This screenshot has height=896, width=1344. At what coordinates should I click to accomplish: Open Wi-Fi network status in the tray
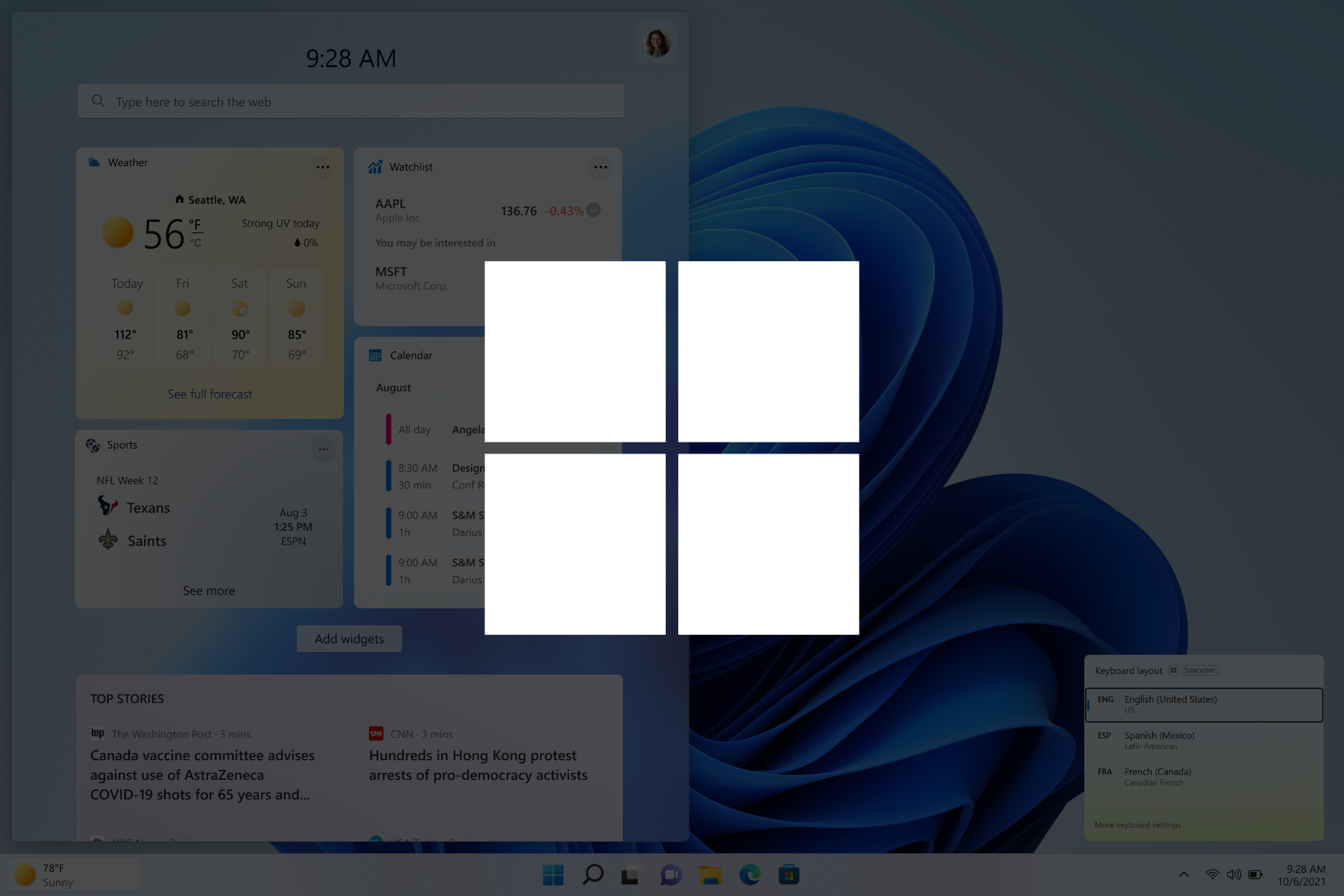[x=1212, y=874]
